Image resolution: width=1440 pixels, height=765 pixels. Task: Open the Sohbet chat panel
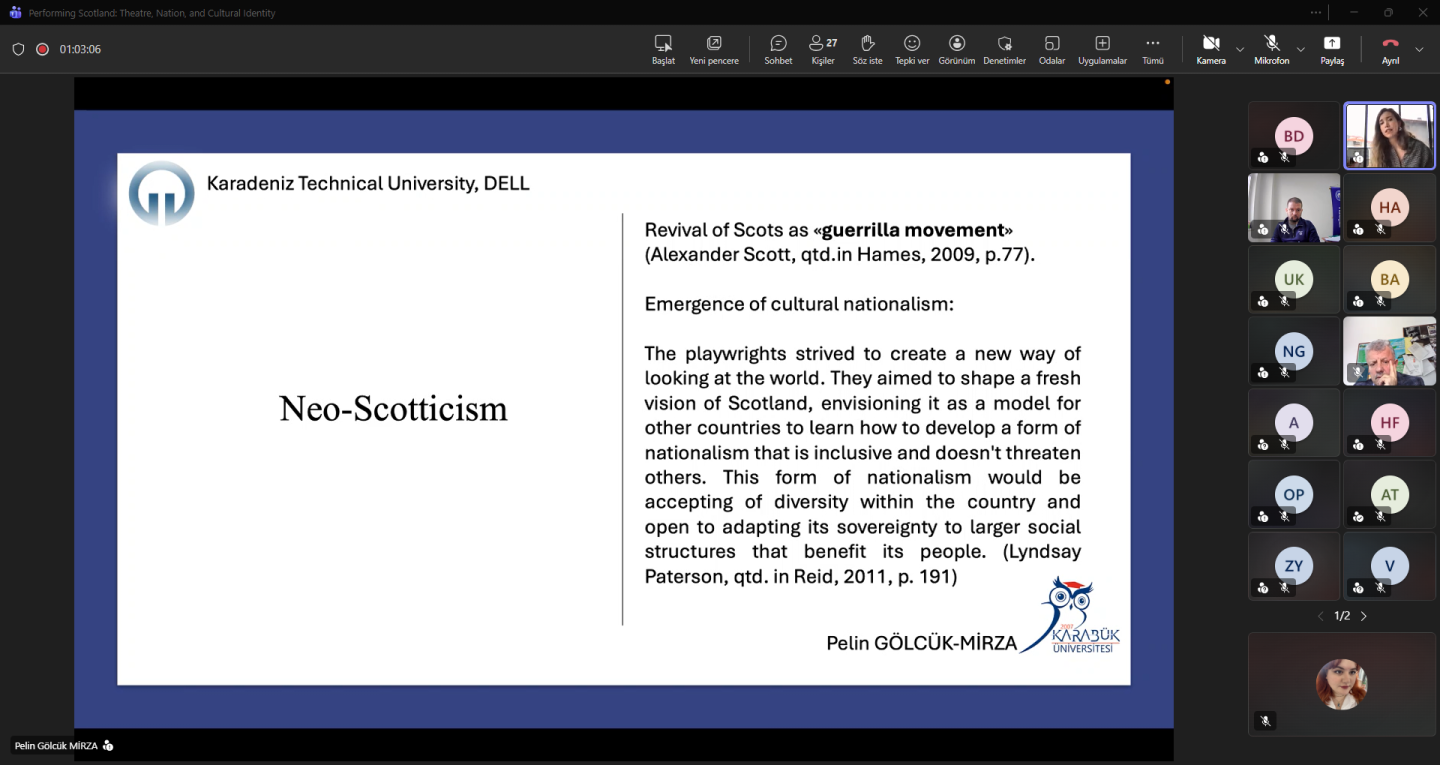778,48
